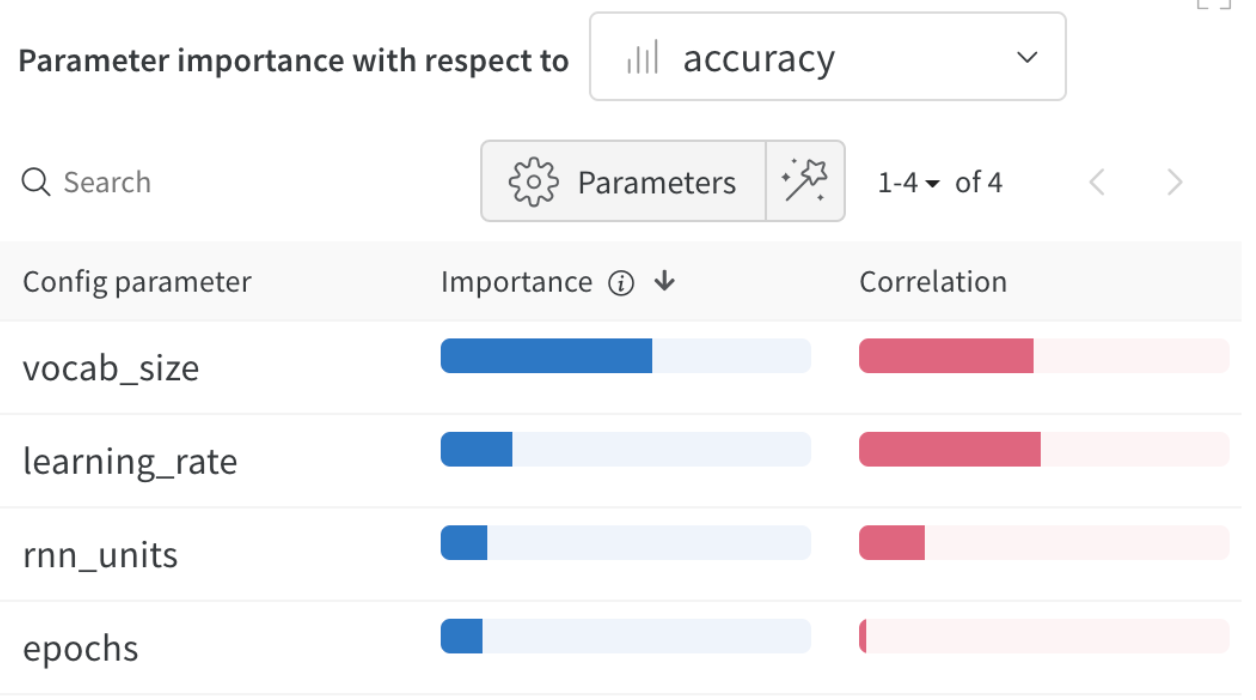The width and height of the screenshot is (1256, 700).
Task: Click the search magnifier icon
Action: [x=36, y=182]
